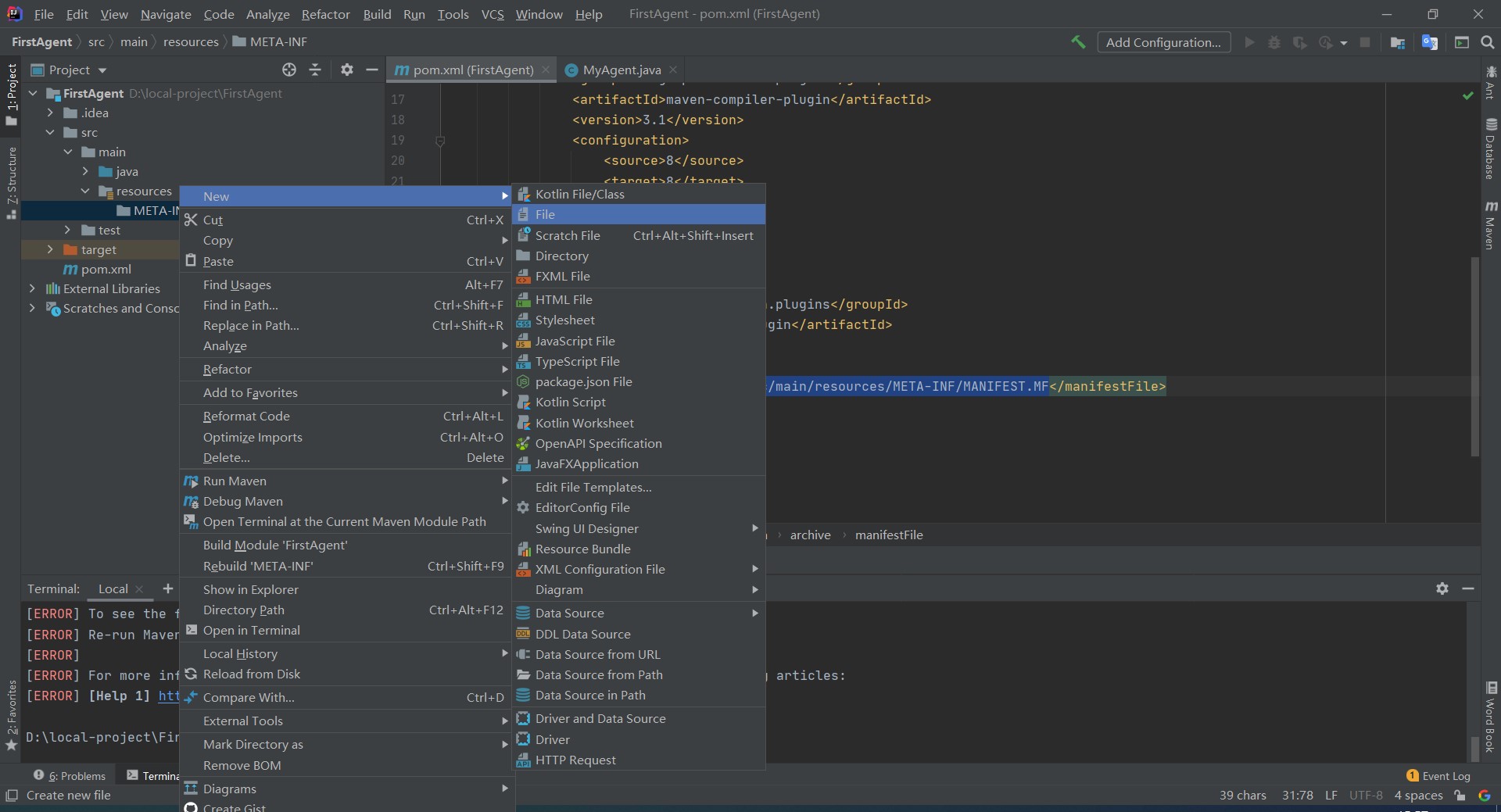Toggle read-only lock icon in status bar
The height and width of the screenshot is (812, 1501).
pyautogui.click(x=1460, y=796)
